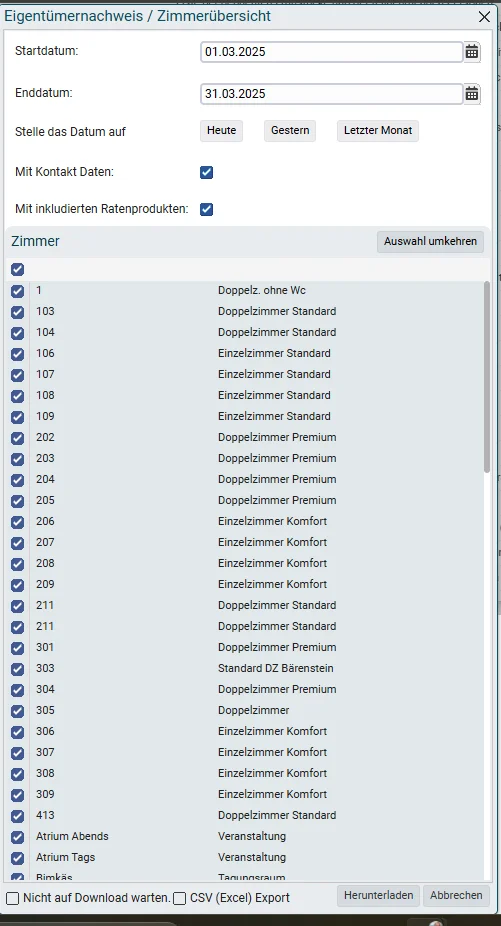Viewport: 501px width, 926px height.
Task: Enable Nicht auf Download warten checkbox
Action: (12, 898)
